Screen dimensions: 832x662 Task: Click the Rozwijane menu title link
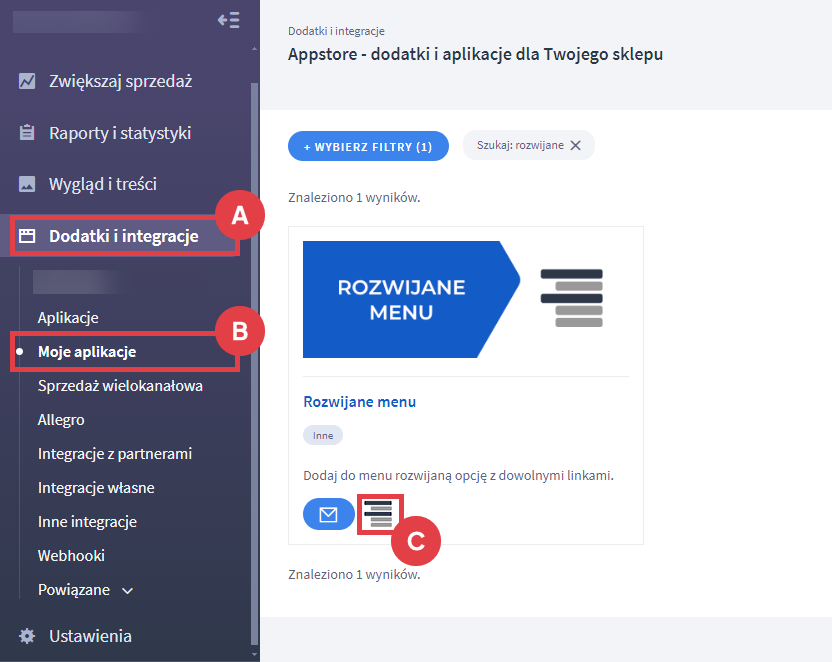(x=359, y=402)
